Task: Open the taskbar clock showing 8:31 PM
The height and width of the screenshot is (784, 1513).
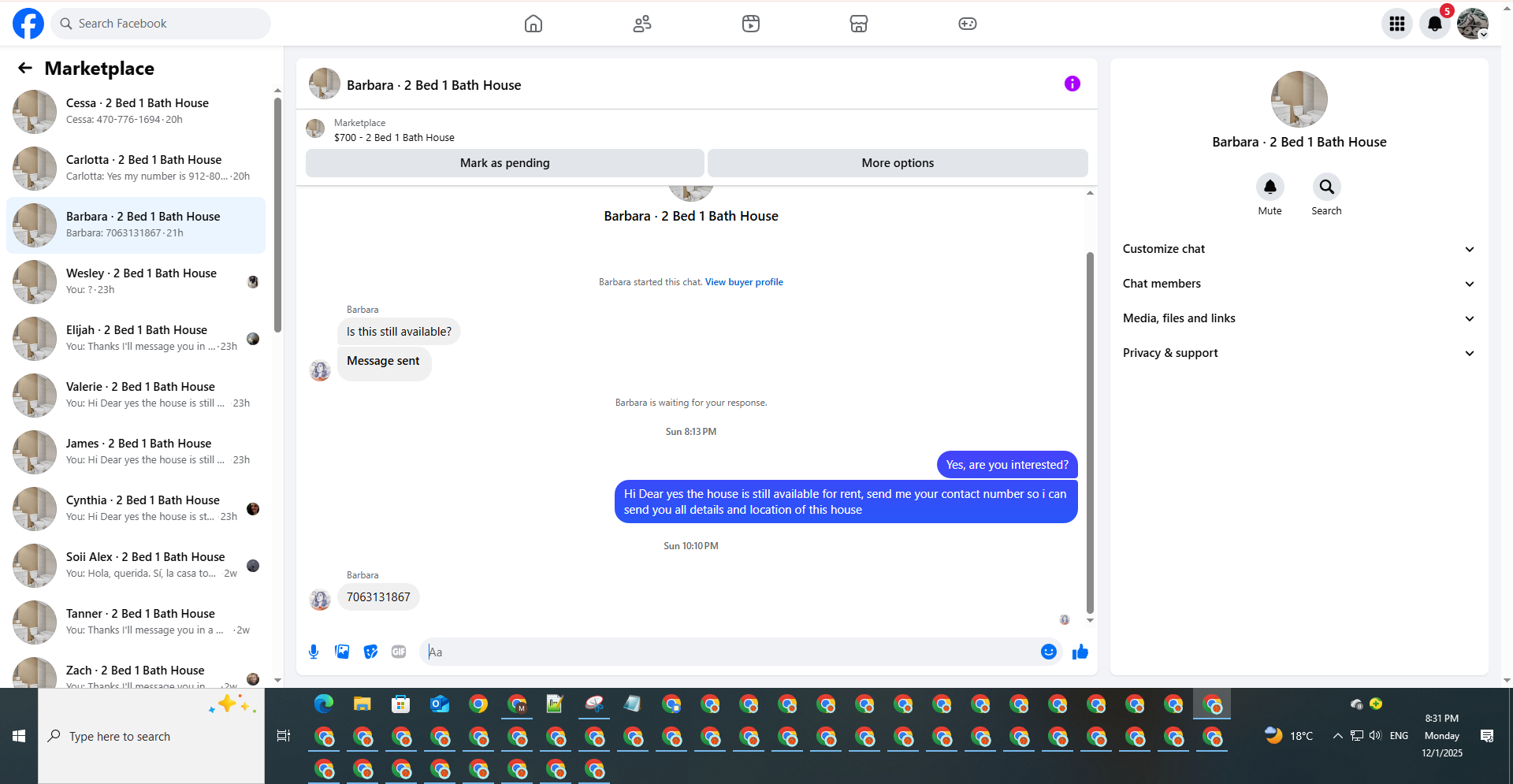Action: click(1442, 736)
